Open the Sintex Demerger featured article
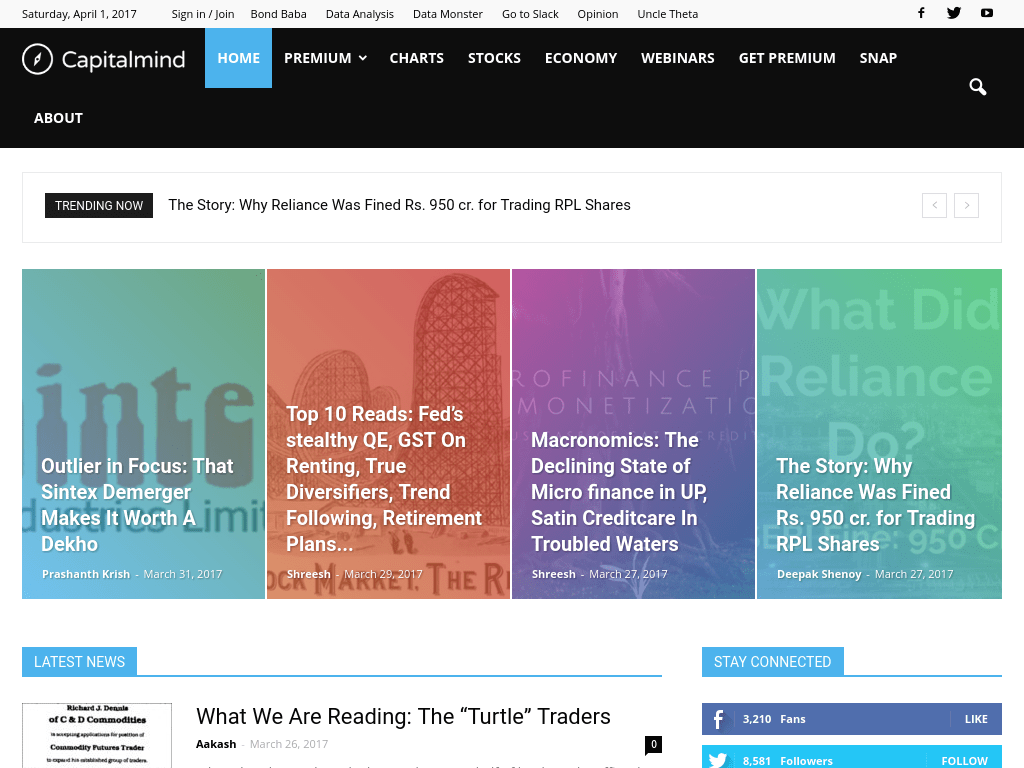The image size is (1024, 768). [x=137, y=505]
